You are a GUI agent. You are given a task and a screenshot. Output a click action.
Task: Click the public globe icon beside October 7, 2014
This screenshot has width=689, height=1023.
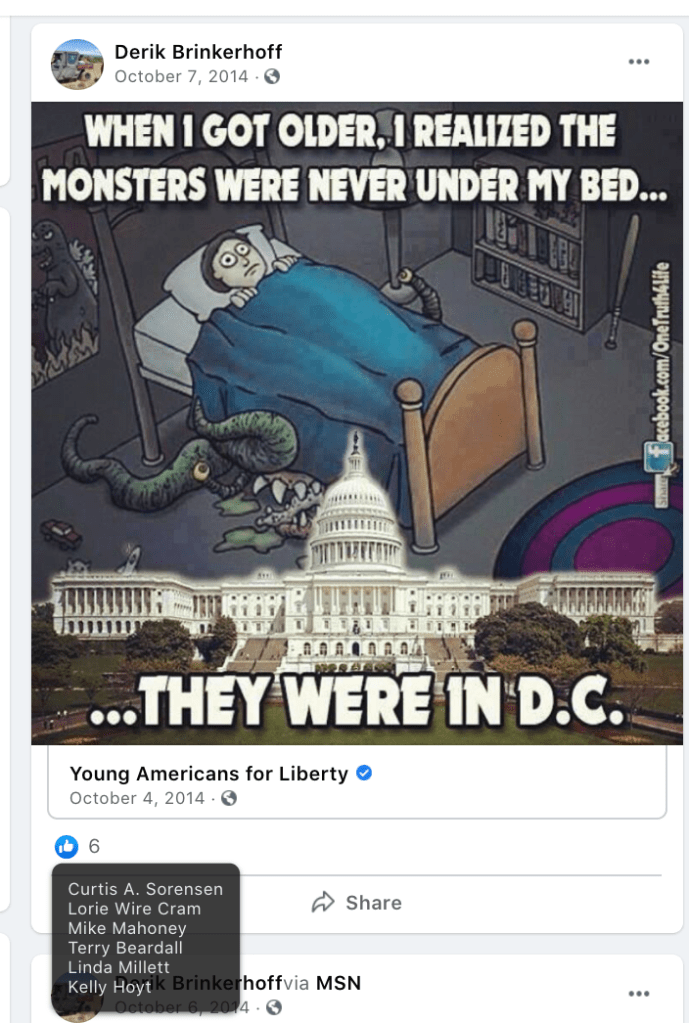coord(272,76)
